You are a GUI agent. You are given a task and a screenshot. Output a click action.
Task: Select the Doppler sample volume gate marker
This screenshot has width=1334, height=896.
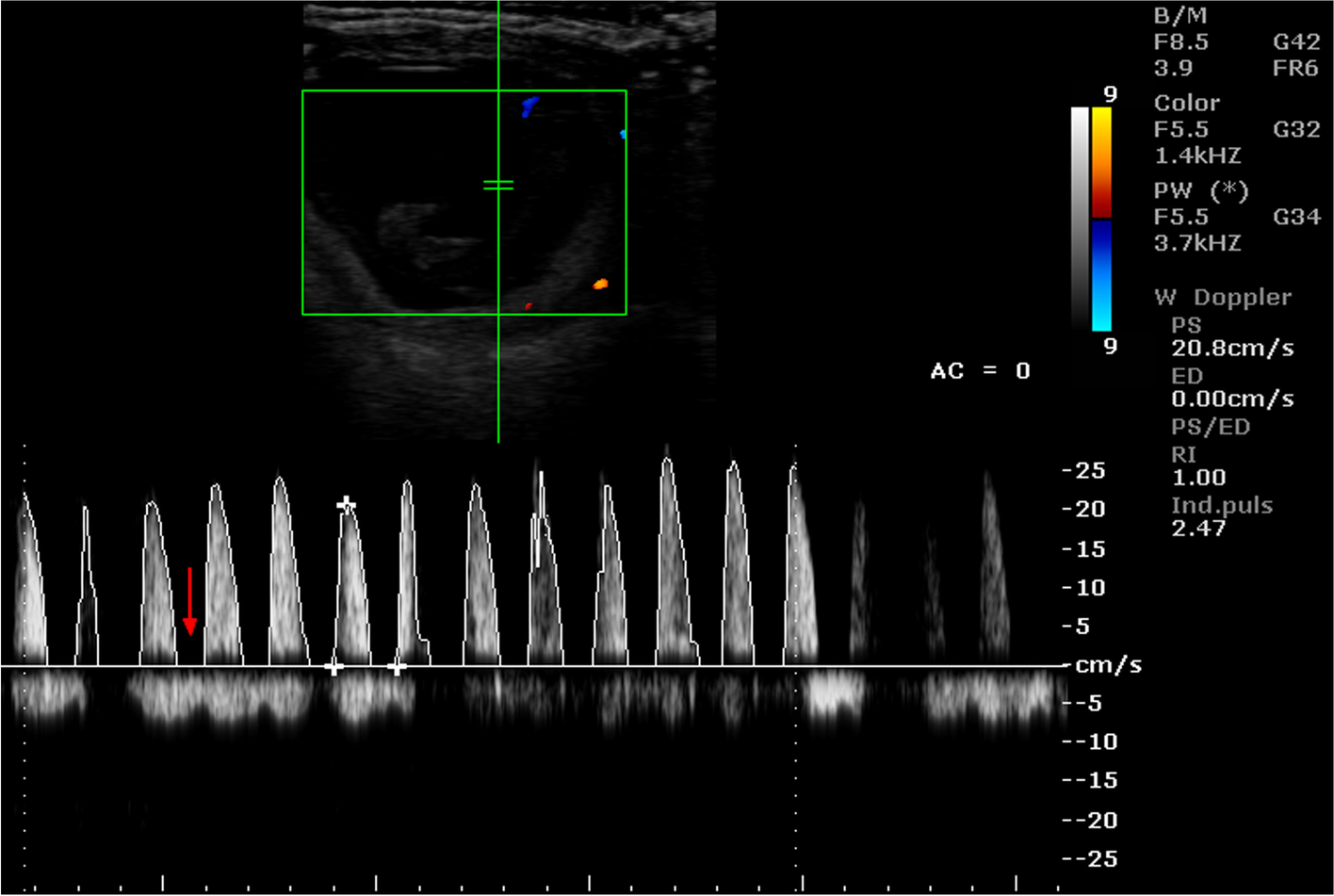[498, 186]
